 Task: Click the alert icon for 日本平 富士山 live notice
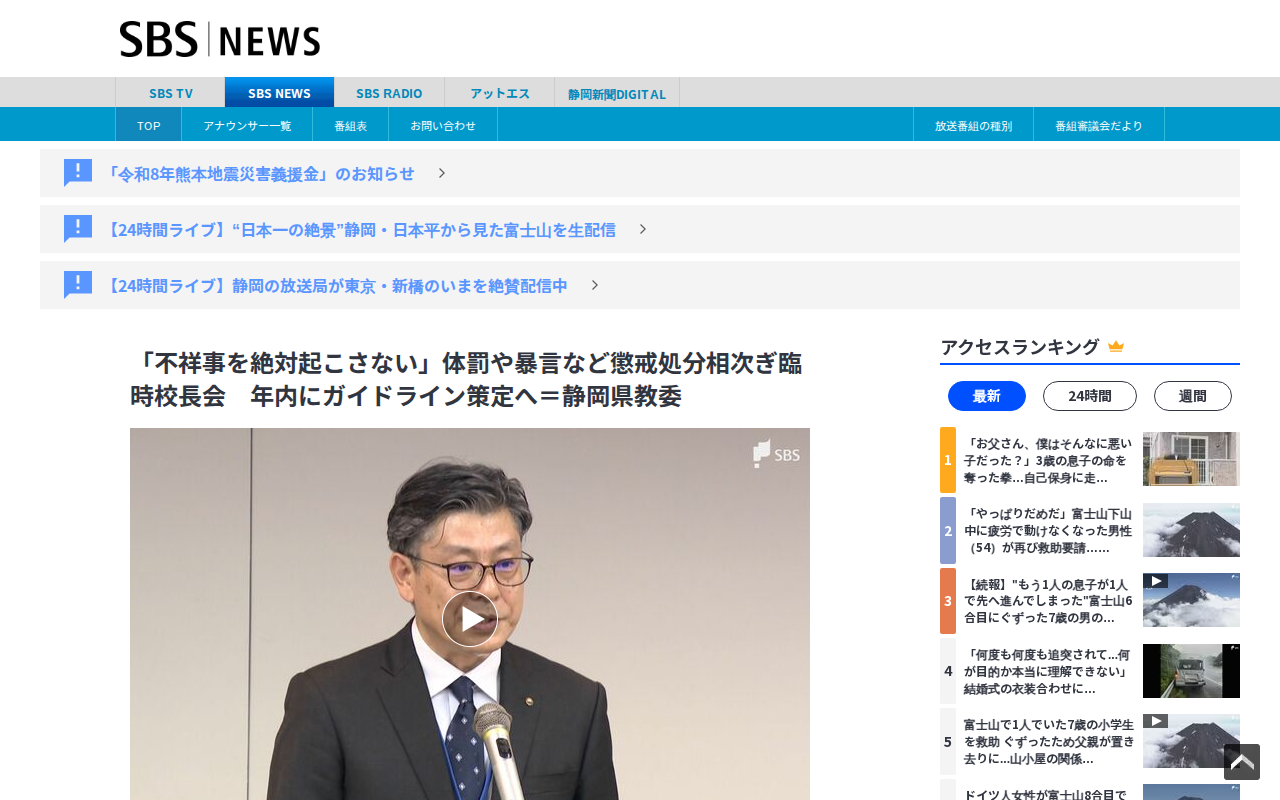tap(78, 229)
